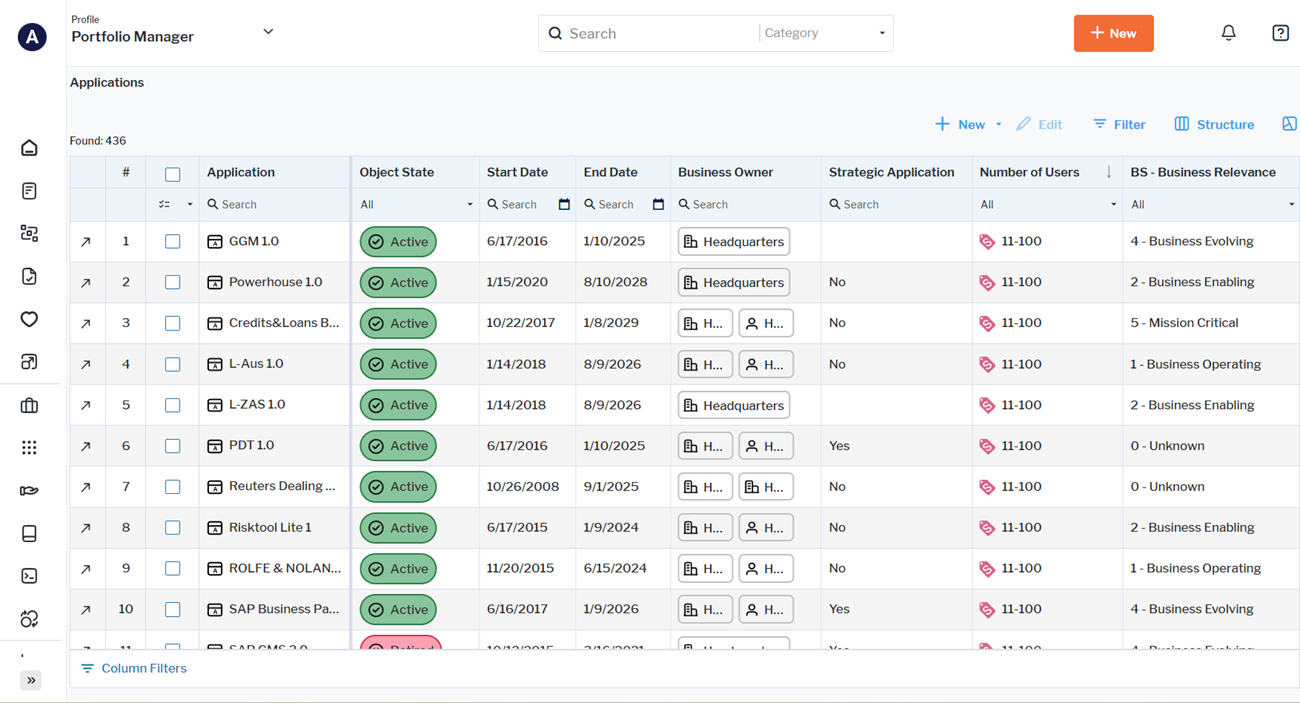This screenshot has width=1300, height=703.
Task: Toggle the select-all checkbox in header
Action: [x=173, y=174]
